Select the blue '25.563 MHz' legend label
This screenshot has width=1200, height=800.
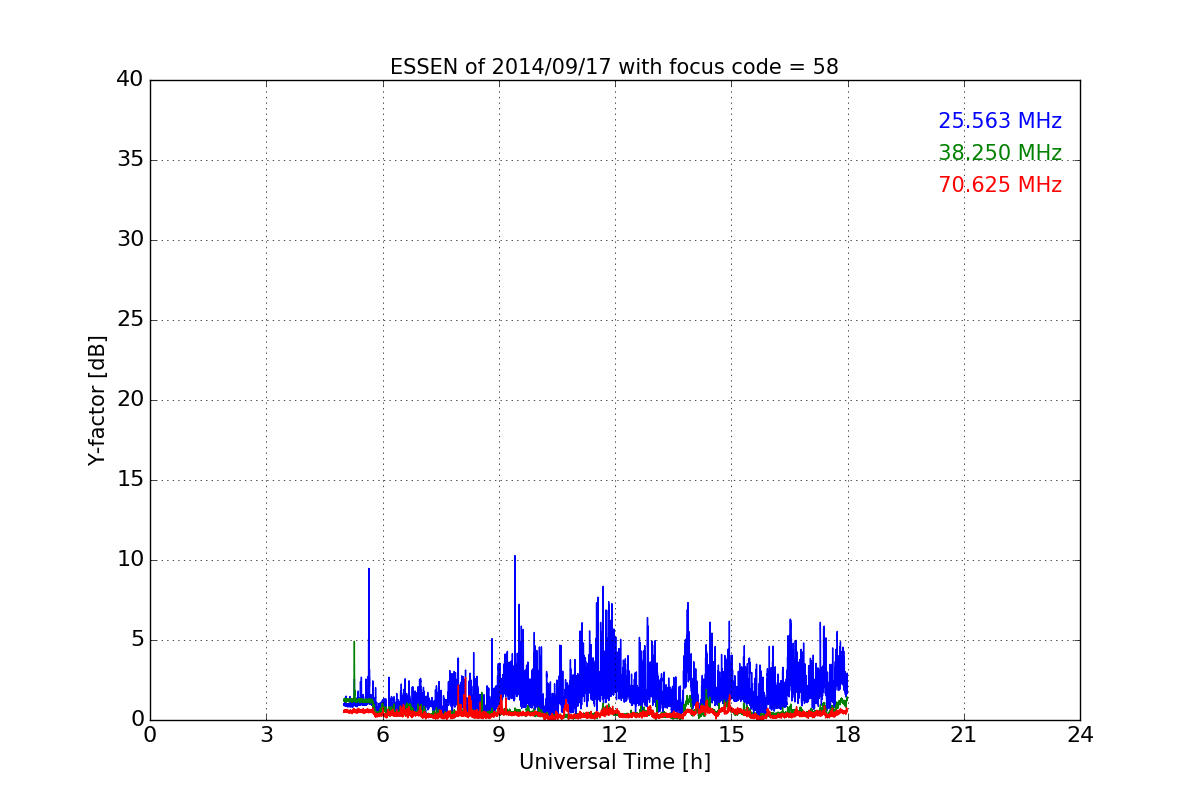pos(1000,121)
